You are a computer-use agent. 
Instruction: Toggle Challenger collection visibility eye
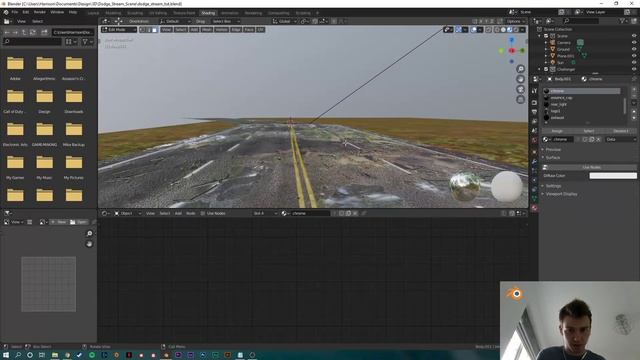point(634,69)
